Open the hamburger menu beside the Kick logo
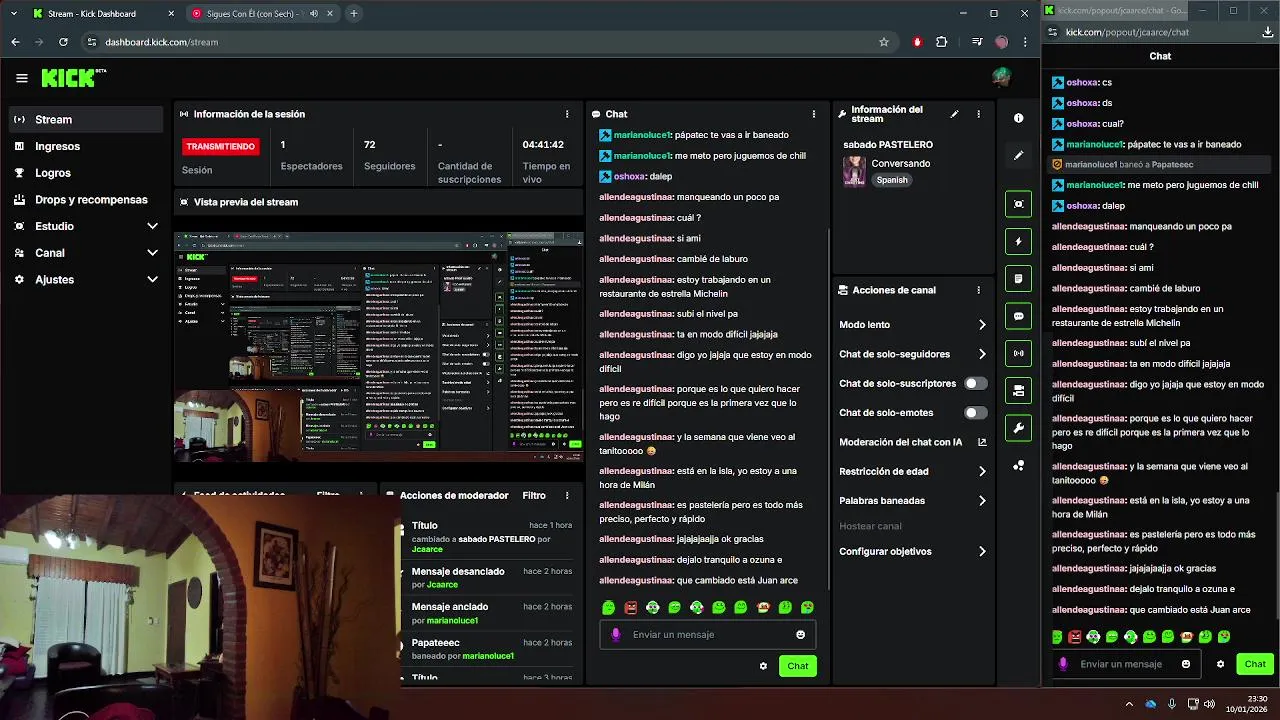Screen dimensions: 1280x720 (x=22, y=78)
